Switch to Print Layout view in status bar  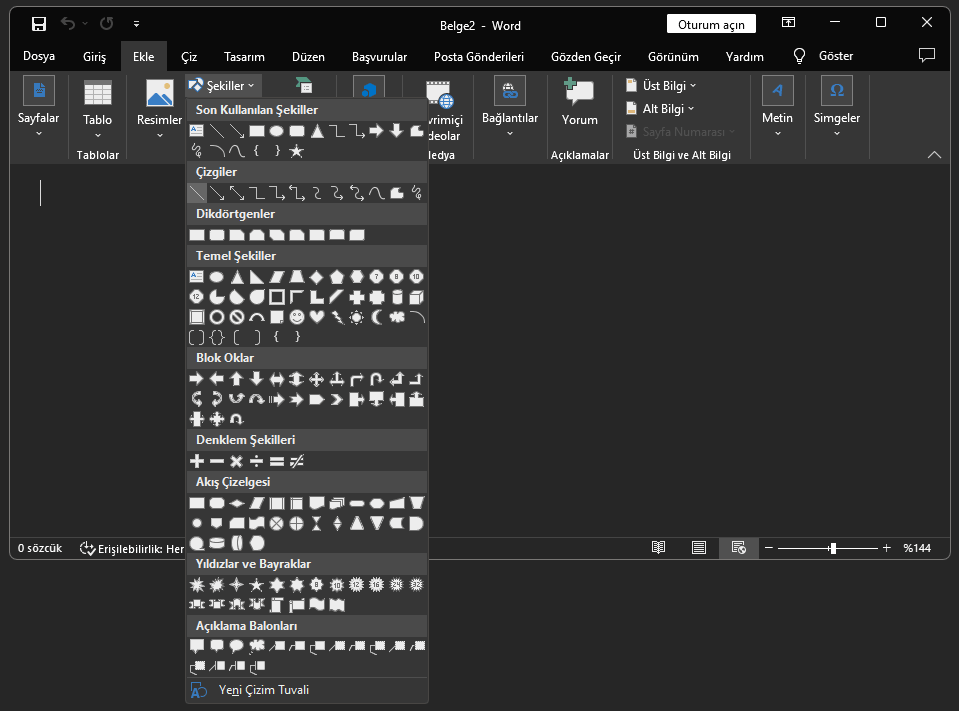(x=698, y=548)
